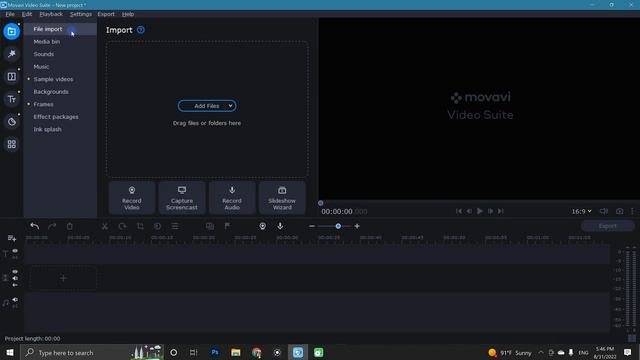This screenshot has height=360, width=640.
Task: Open the Stickers panel icon
Action: [x=11, y=122]
